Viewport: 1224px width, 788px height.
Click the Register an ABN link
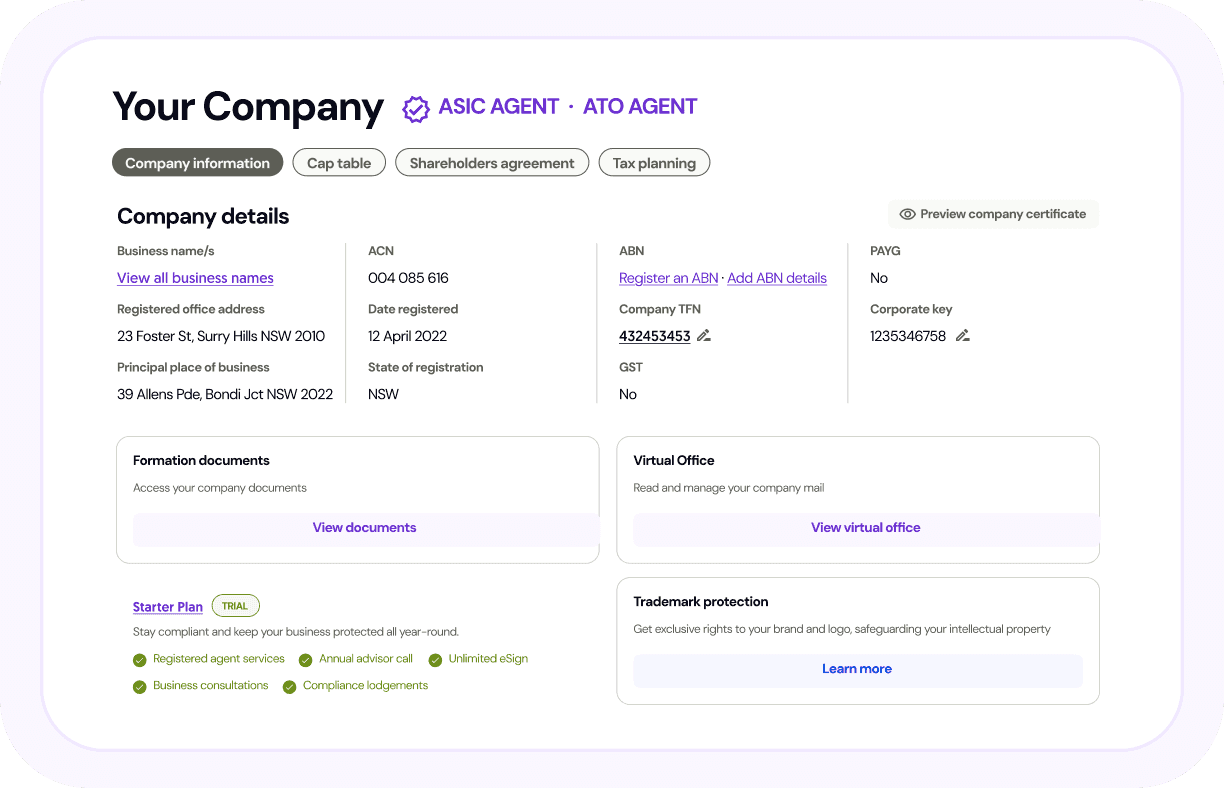click(668, 278)
